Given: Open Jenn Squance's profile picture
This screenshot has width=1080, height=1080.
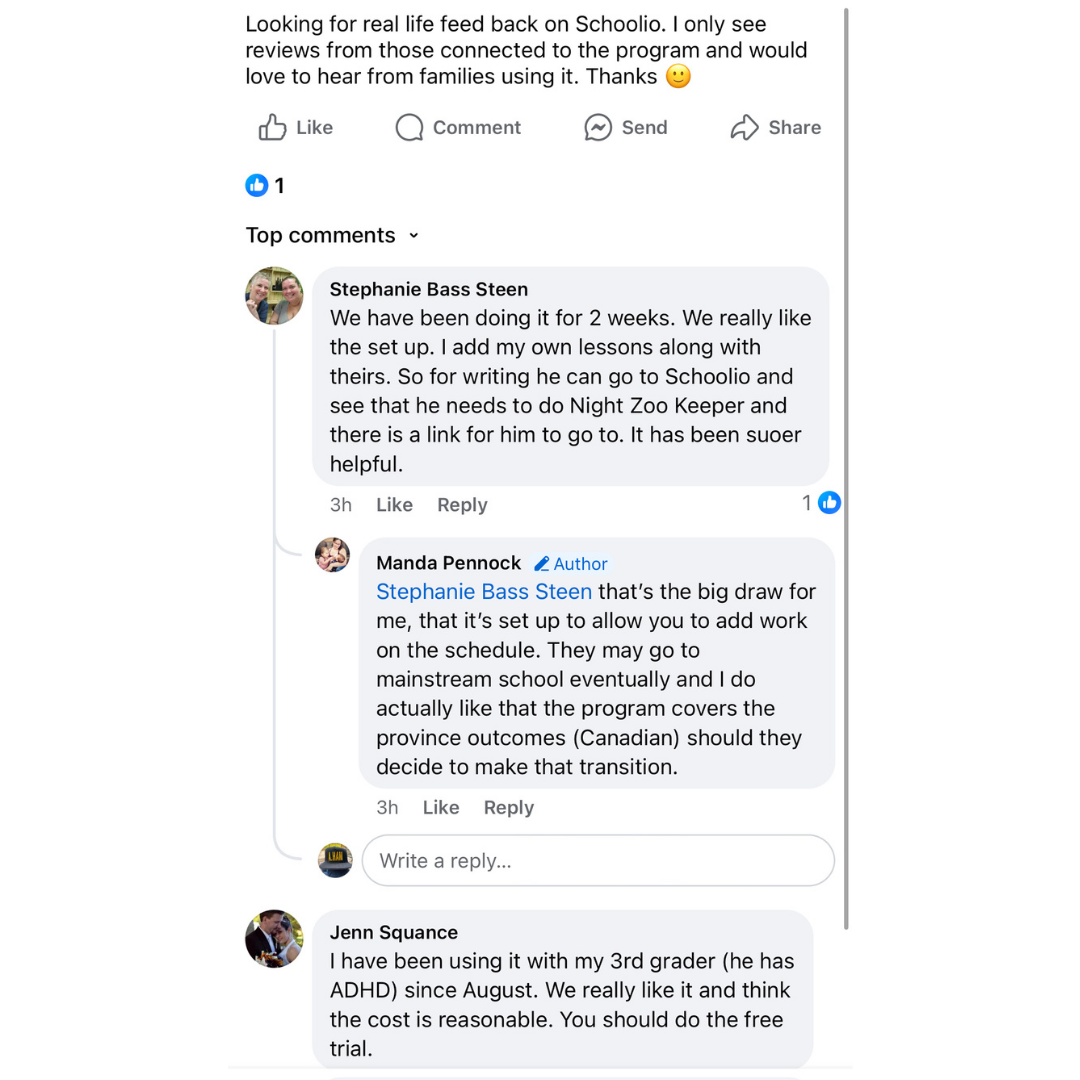Looking at the screenshot, I should [x=274, y=939].
